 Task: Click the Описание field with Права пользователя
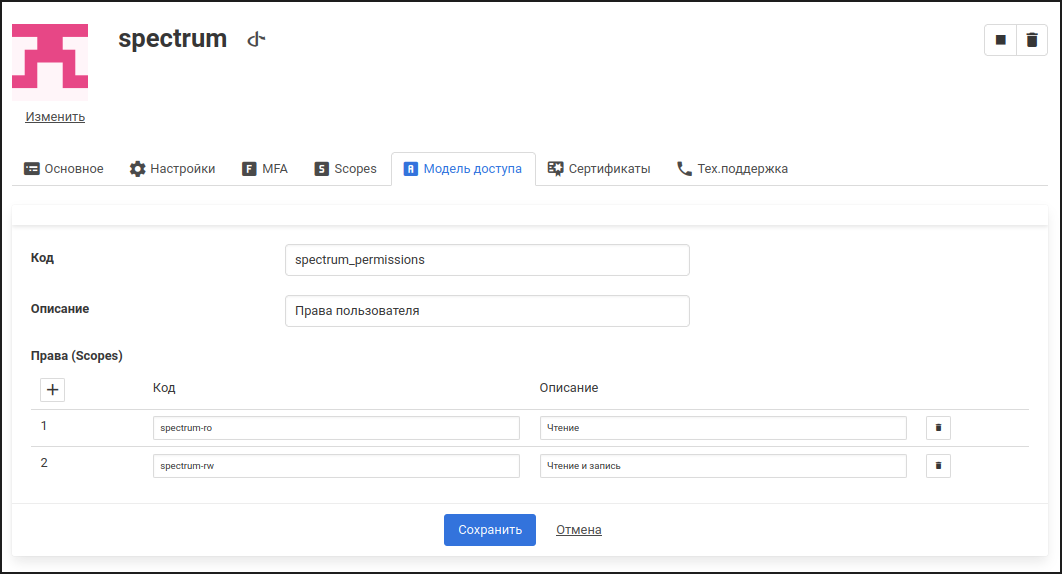[487, 311]
